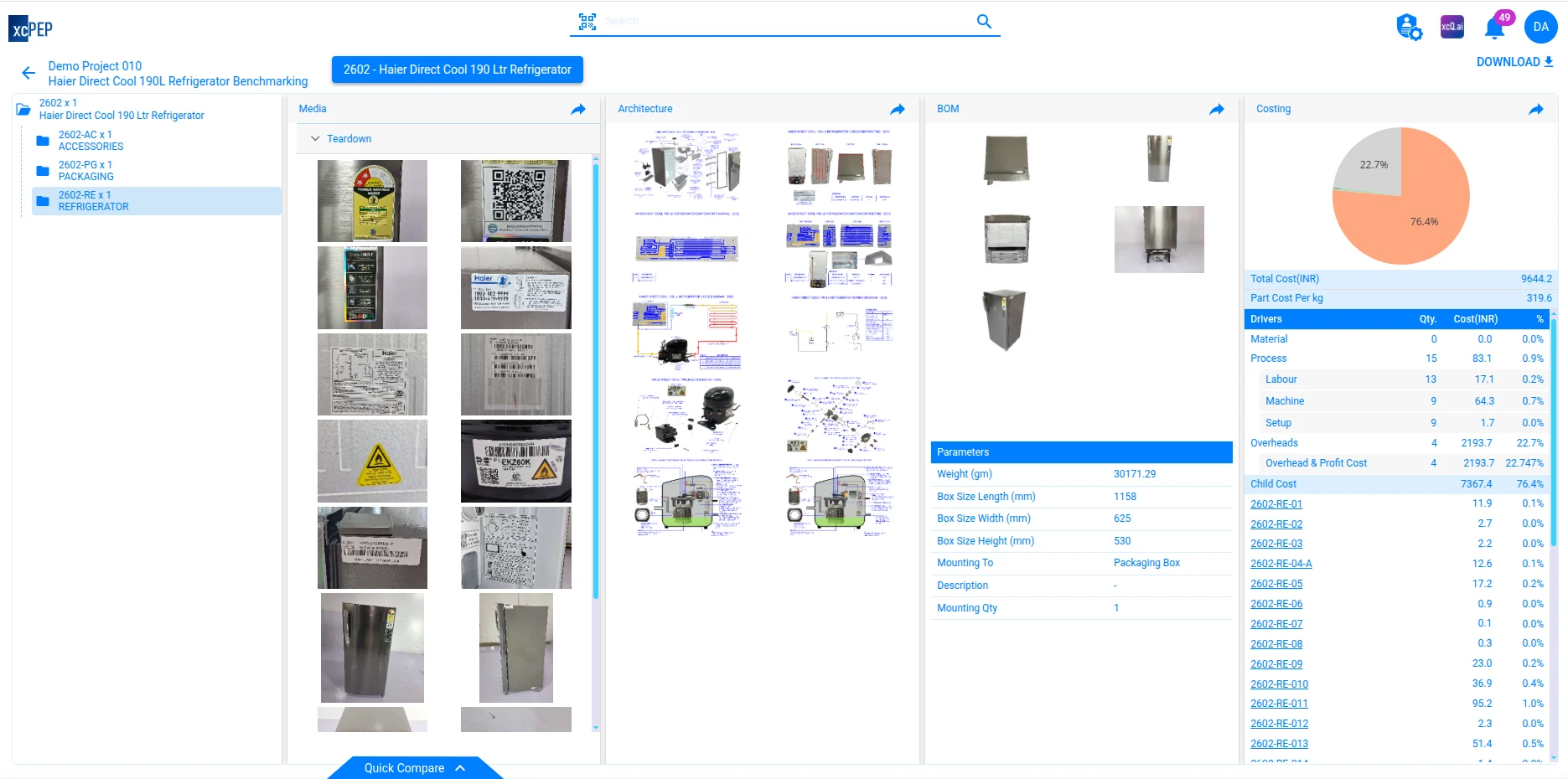The image size is (1568, 779).
Task: Expand the Quick Compare panel
Action: pos(415,768)
